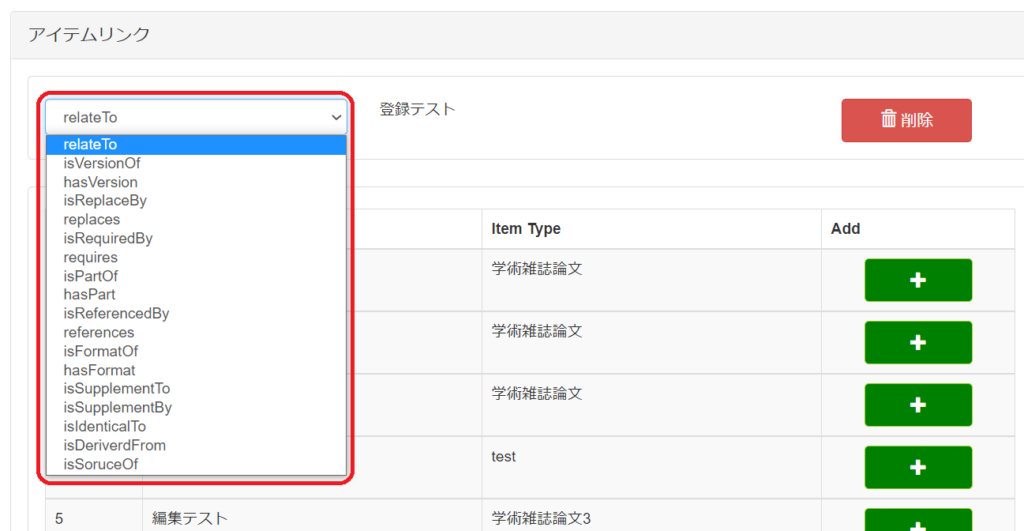Select the requires relation option
The width and height of the screenshot is (1024, 531).
pyautogui.click(x=90, y=257)
